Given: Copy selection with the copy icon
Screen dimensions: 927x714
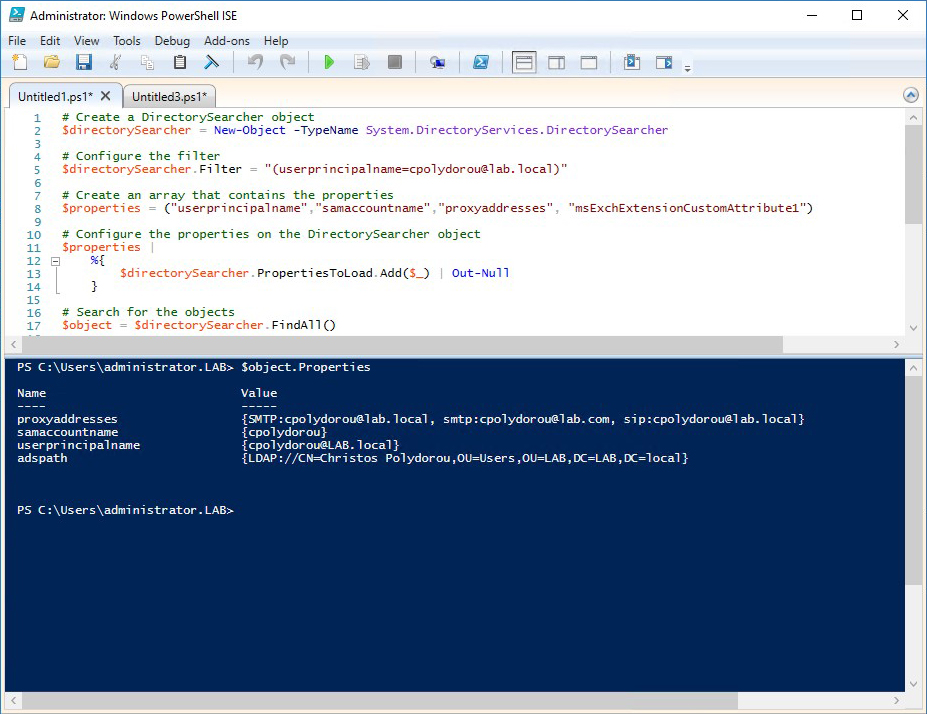Looking at the screenshot, I should pyautogui.click(x=148, y=62).
